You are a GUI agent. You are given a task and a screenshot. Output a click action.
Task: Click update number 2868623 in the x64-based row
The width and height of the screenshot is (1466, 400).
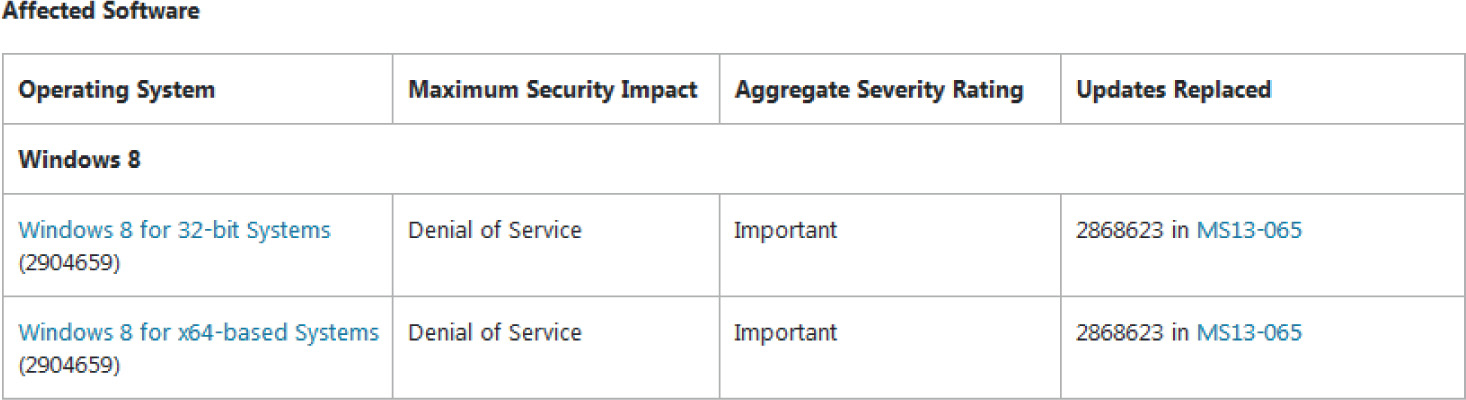[x=1119, y=332]
